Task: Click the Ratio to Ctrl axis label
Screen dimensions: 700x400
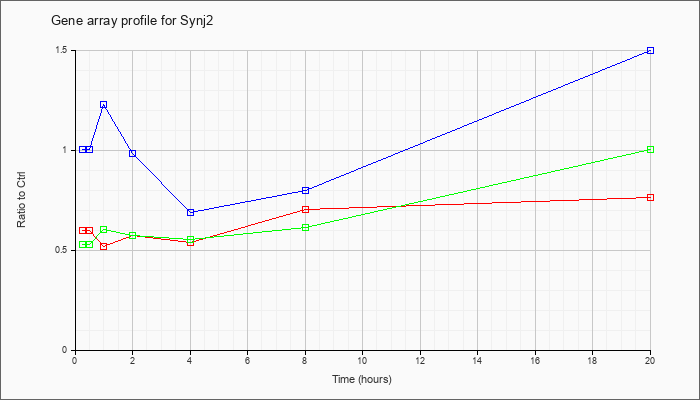Action: coord(21,199)
